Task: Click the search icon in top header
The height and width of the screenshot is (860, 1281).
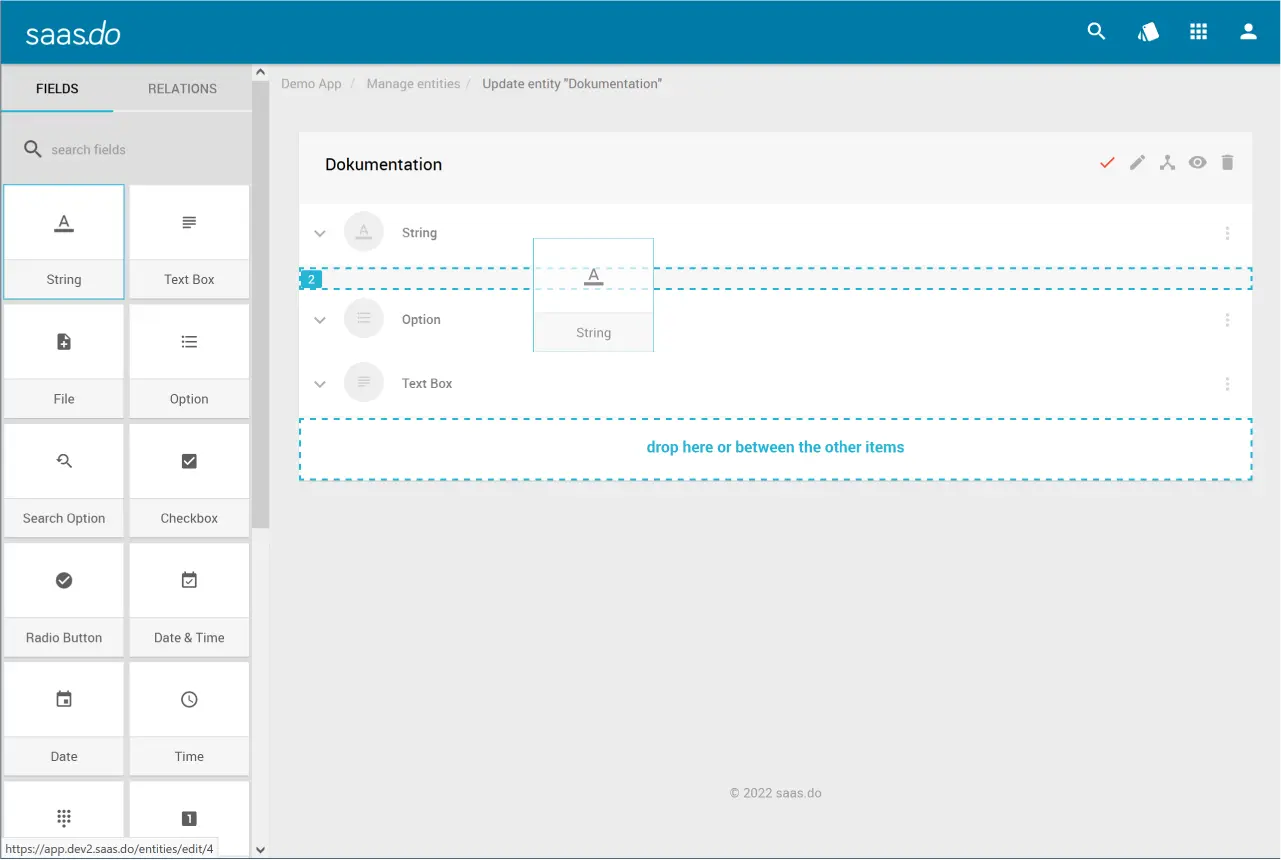Action: tap(1096, 31)
